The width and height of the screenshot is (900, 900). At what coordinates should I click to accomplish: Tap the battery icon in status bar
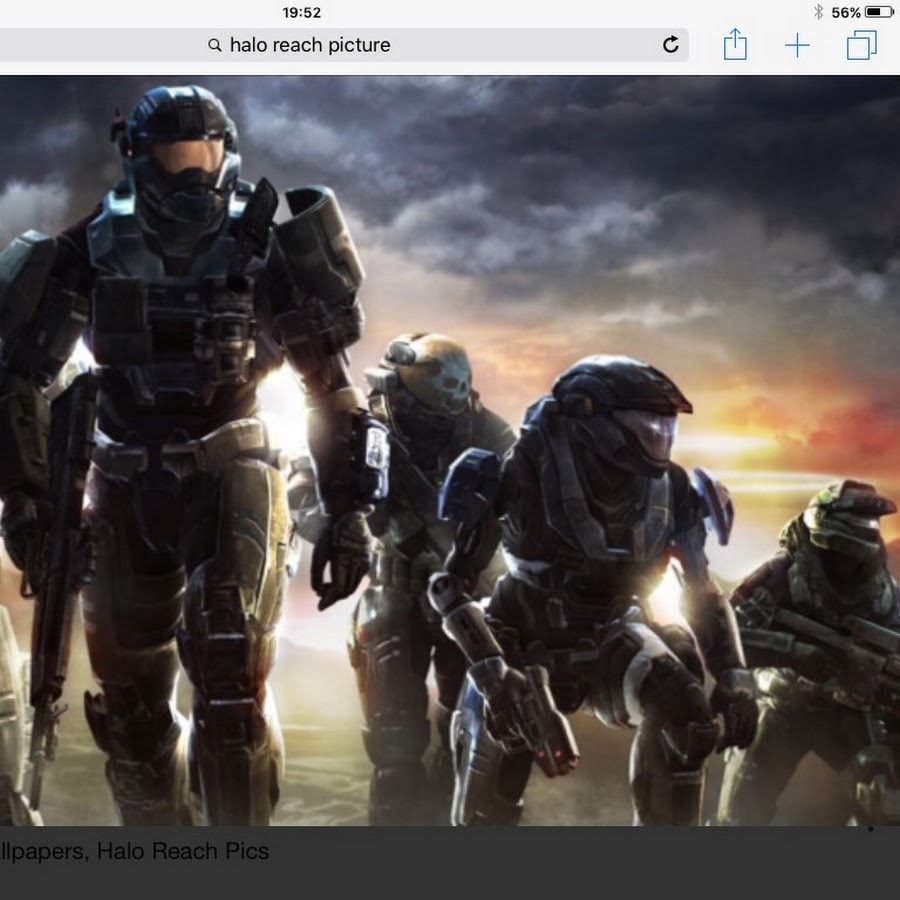point(879,12)
